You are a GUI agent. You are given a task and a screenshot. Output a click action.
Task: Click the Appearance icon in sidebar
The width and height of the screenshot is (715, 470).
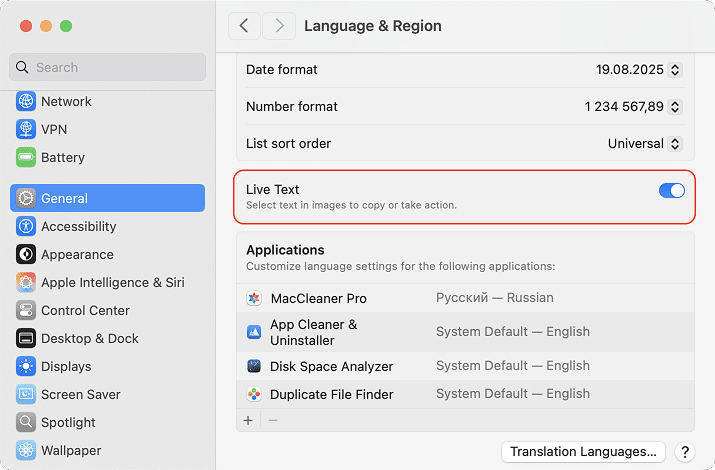26,254
